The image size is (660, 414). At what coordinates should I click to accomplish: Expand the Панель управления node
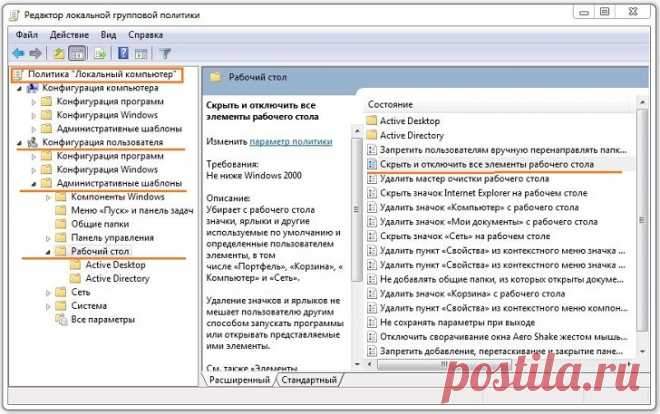(x=48, y=238)
